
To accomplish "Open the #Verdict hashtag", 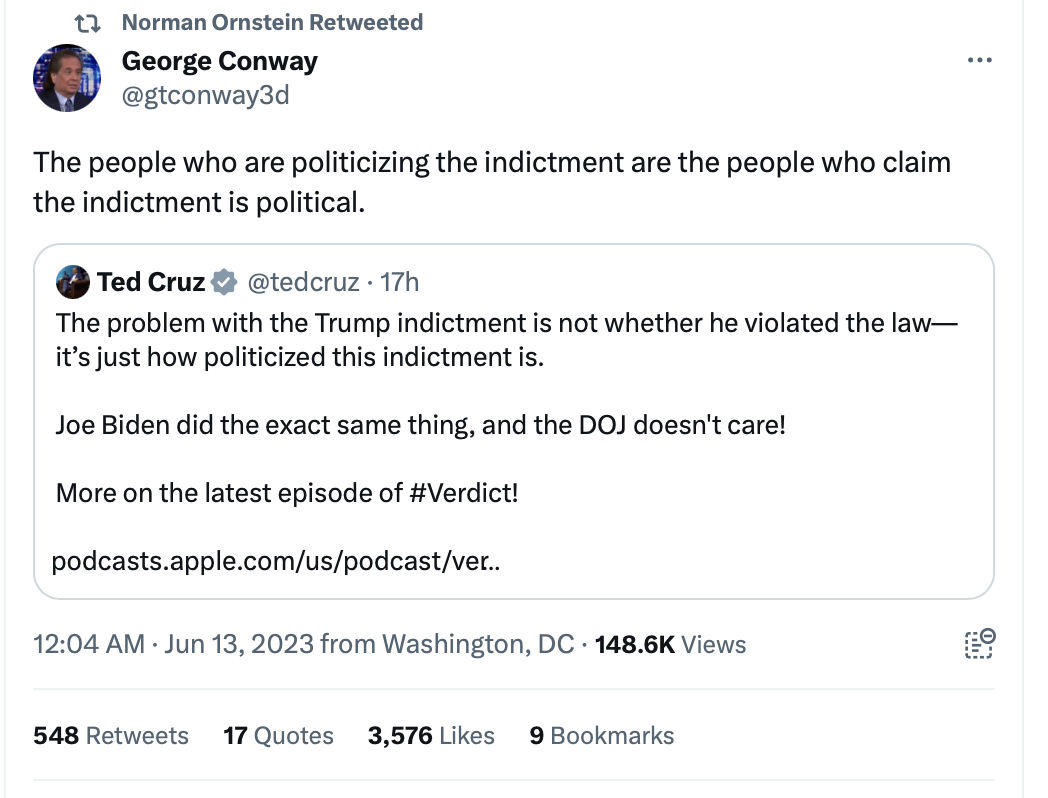I will (x=465, y=492).
